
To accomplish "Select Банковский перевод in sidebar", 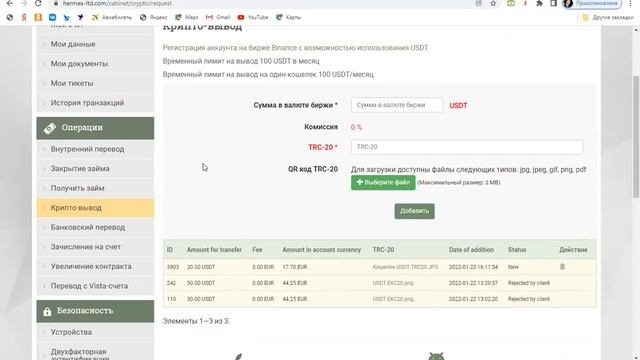I will click(96, 227).
